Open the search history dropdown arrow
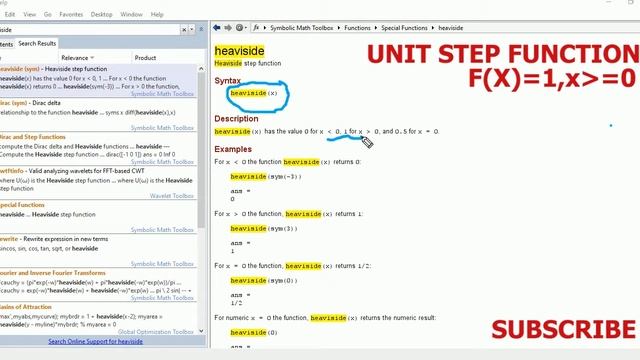The width and height of the screenshot is (640, 360). (191, 30)
